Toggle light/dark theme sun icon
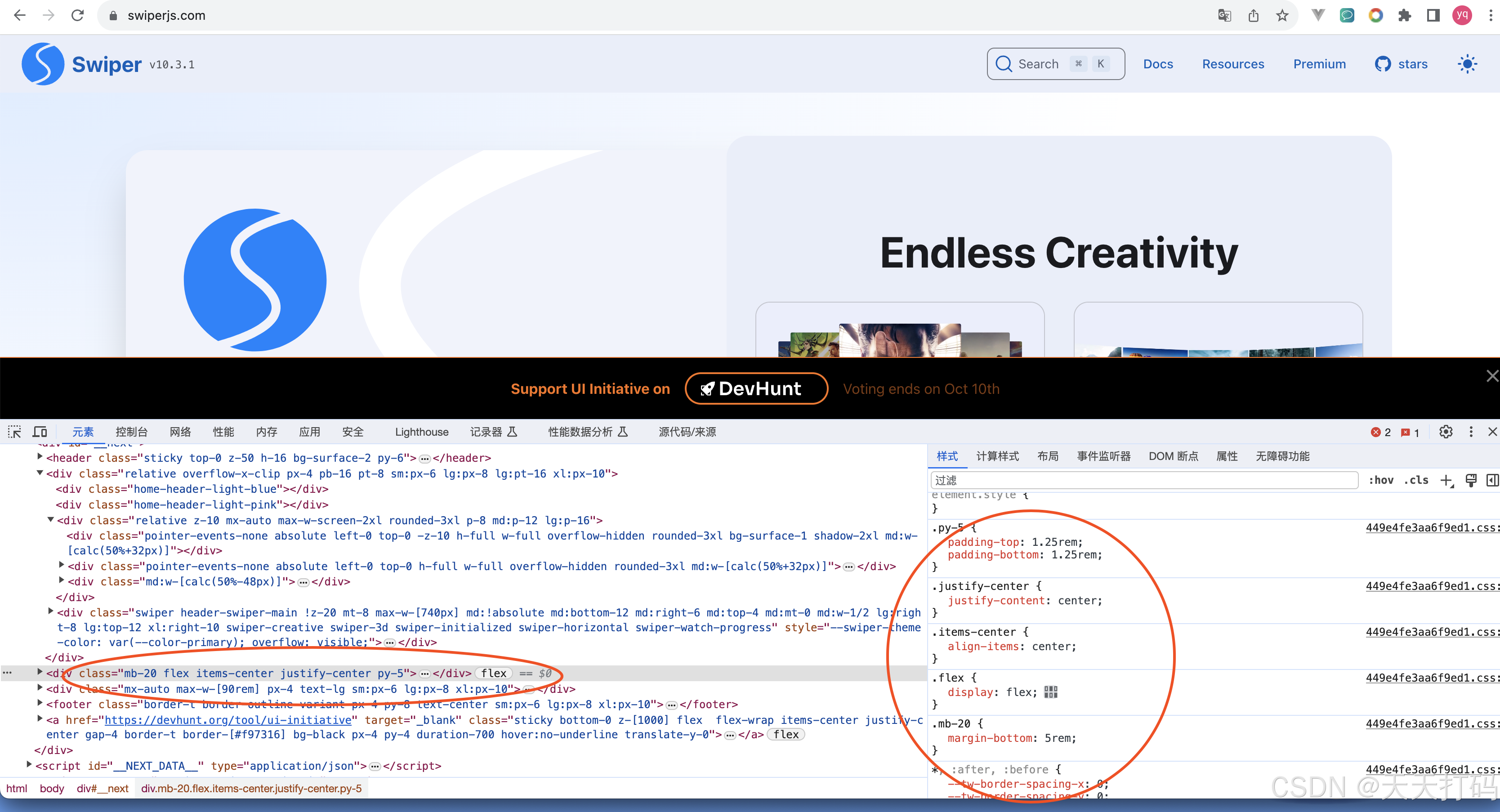 1467,64
